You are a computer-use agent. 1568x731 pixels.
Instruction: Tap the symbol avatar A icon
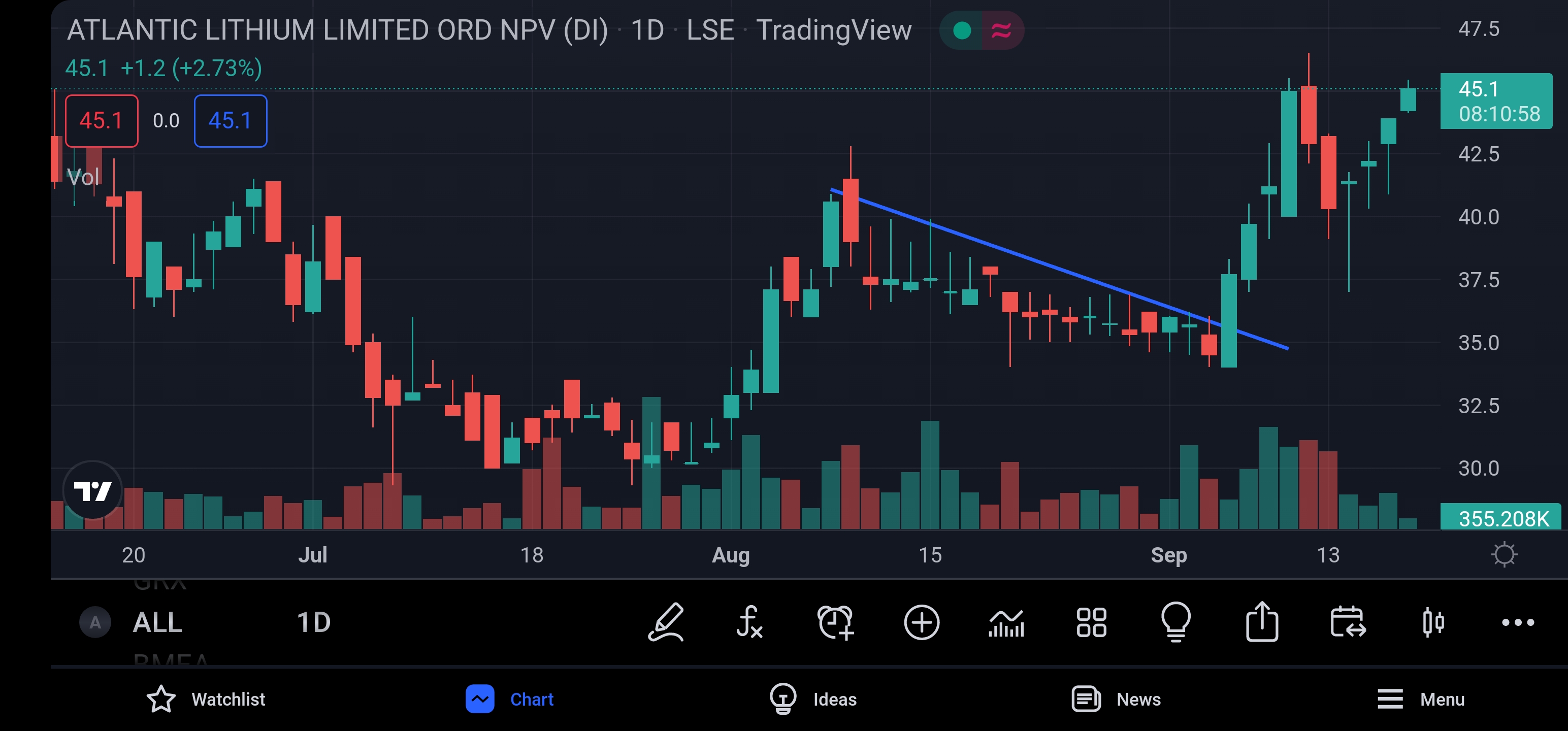coord(95,622)
